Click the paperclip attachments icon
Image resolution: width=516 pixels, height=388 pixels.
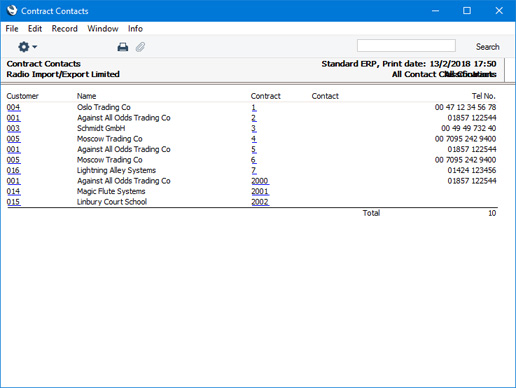click(x=140, y=47)
